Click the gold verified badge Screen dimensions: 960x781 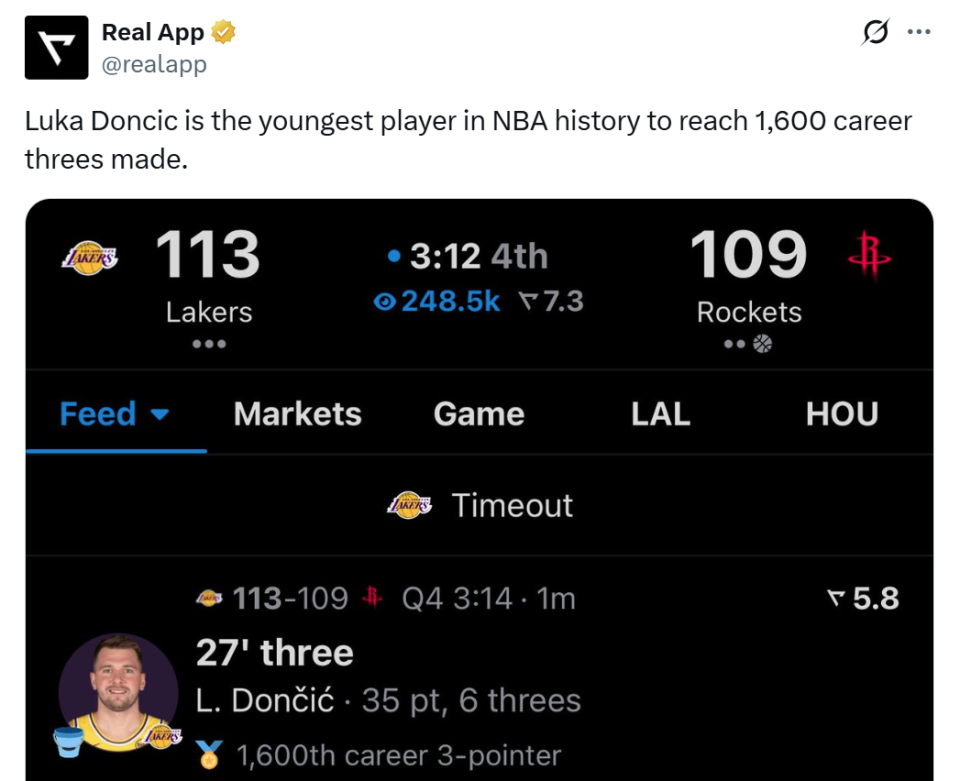pyautogui.click(x=223, y=32)
